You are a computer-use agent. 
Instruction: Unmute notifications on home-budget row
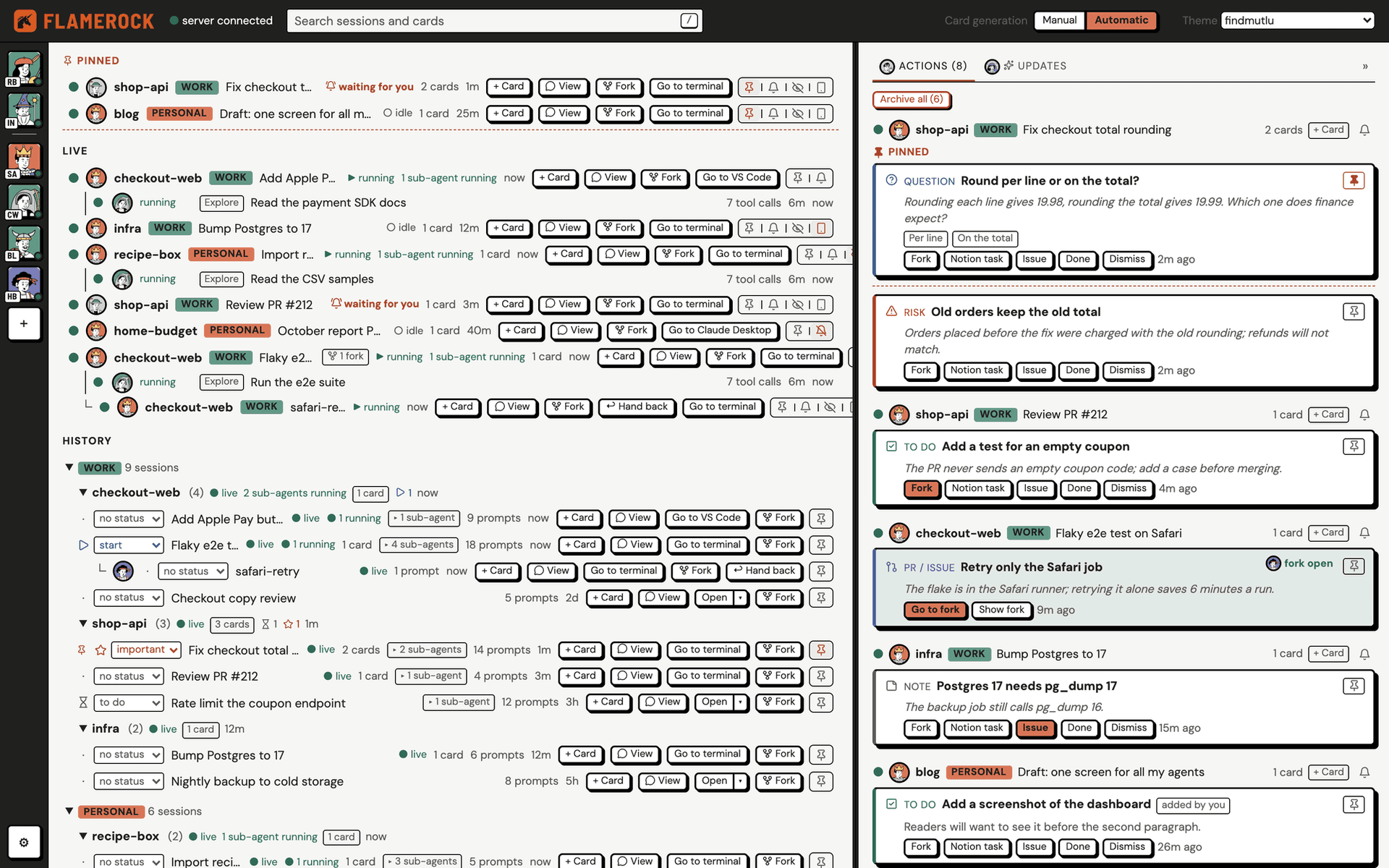[821, 331]
